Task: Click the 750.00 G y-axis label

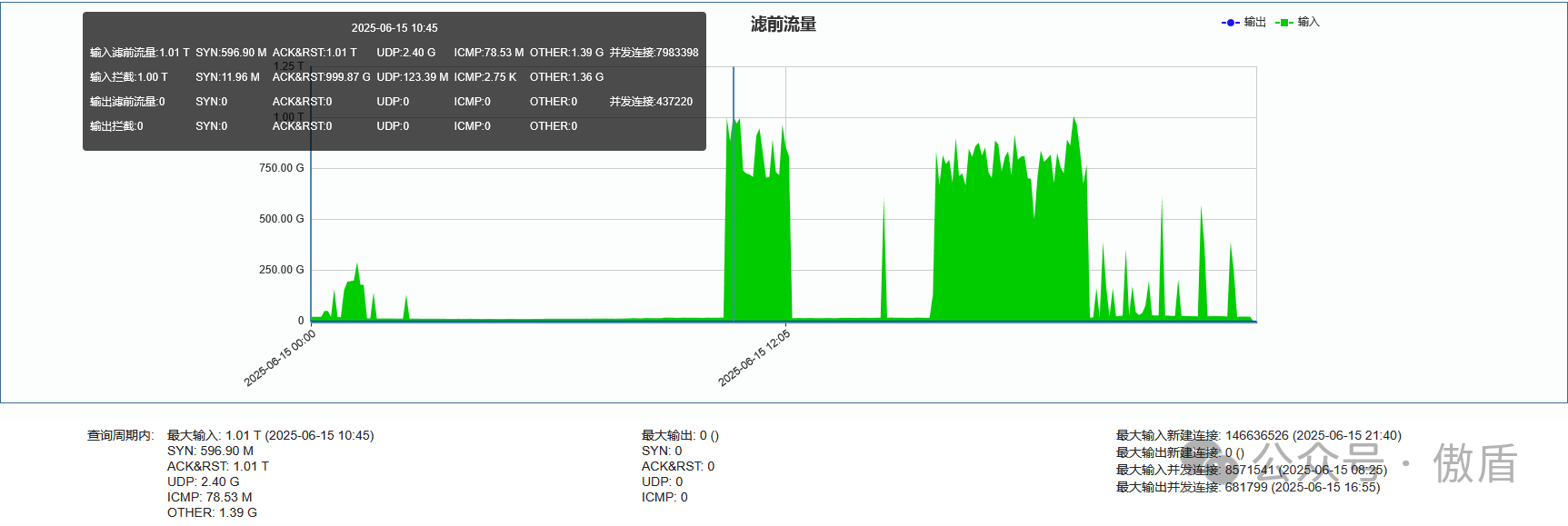Action: tap(282, 168)
